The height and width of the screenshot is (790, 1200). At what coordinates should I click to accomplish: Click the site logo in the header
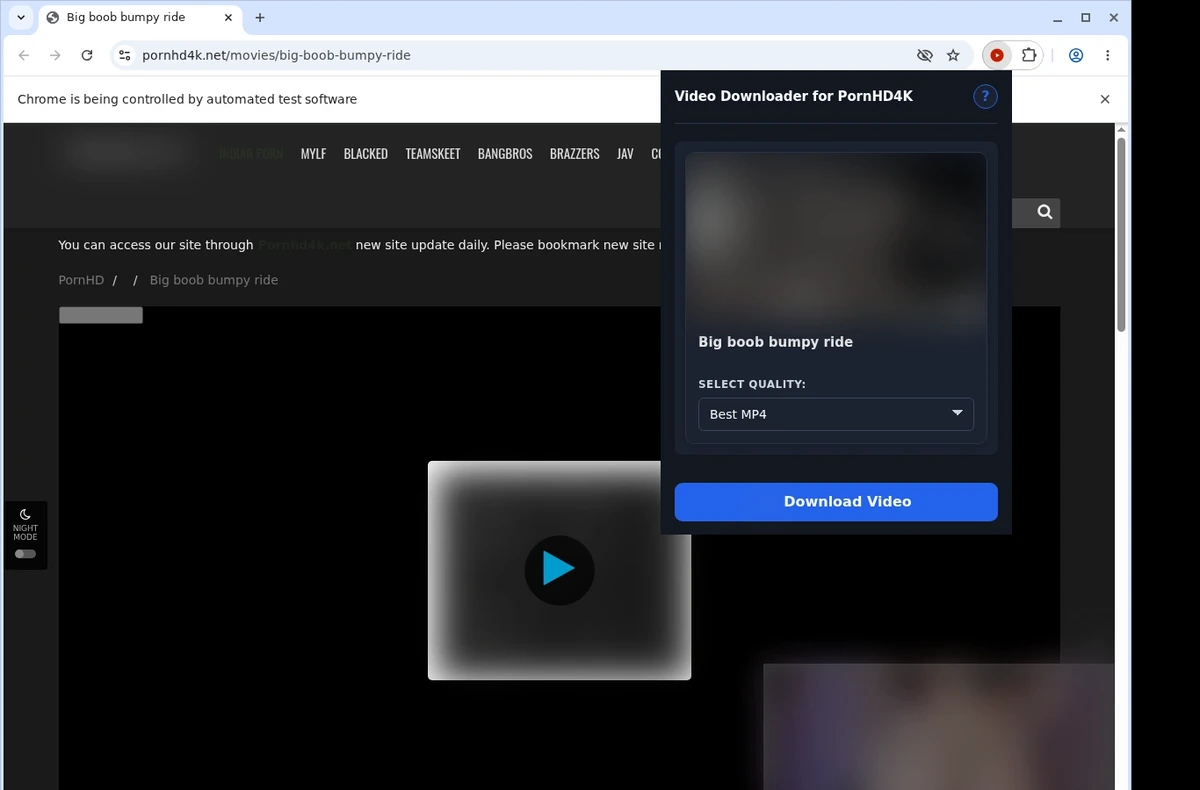pos(125,154)
